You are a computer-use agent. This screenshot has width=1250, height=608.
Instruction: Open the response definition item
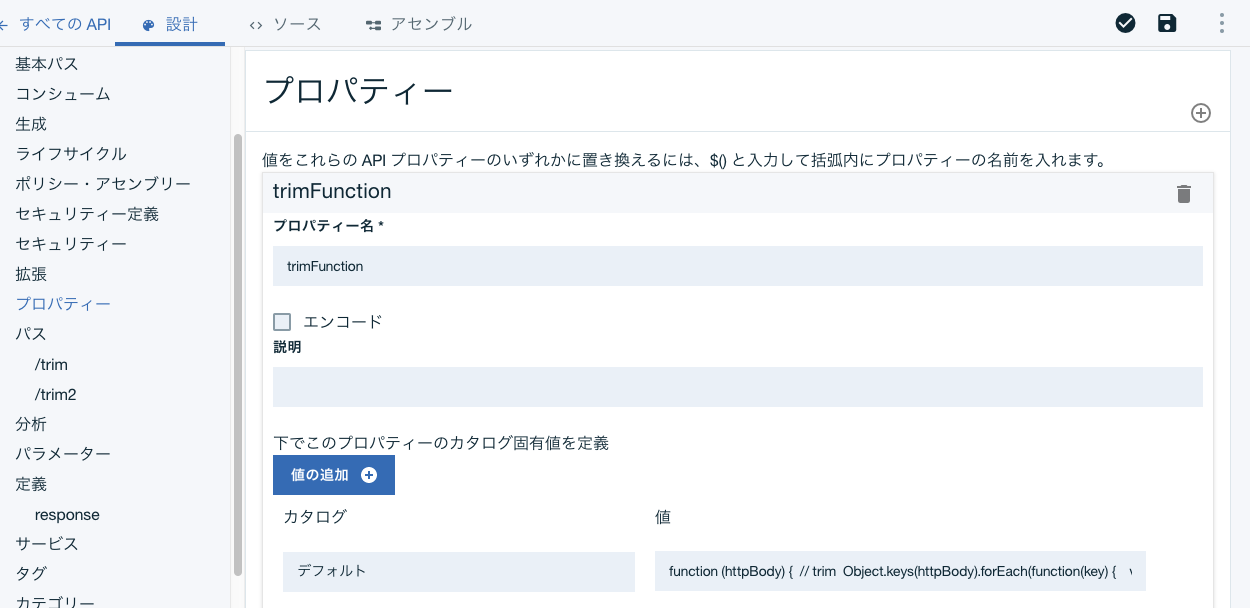click(67, 515)
